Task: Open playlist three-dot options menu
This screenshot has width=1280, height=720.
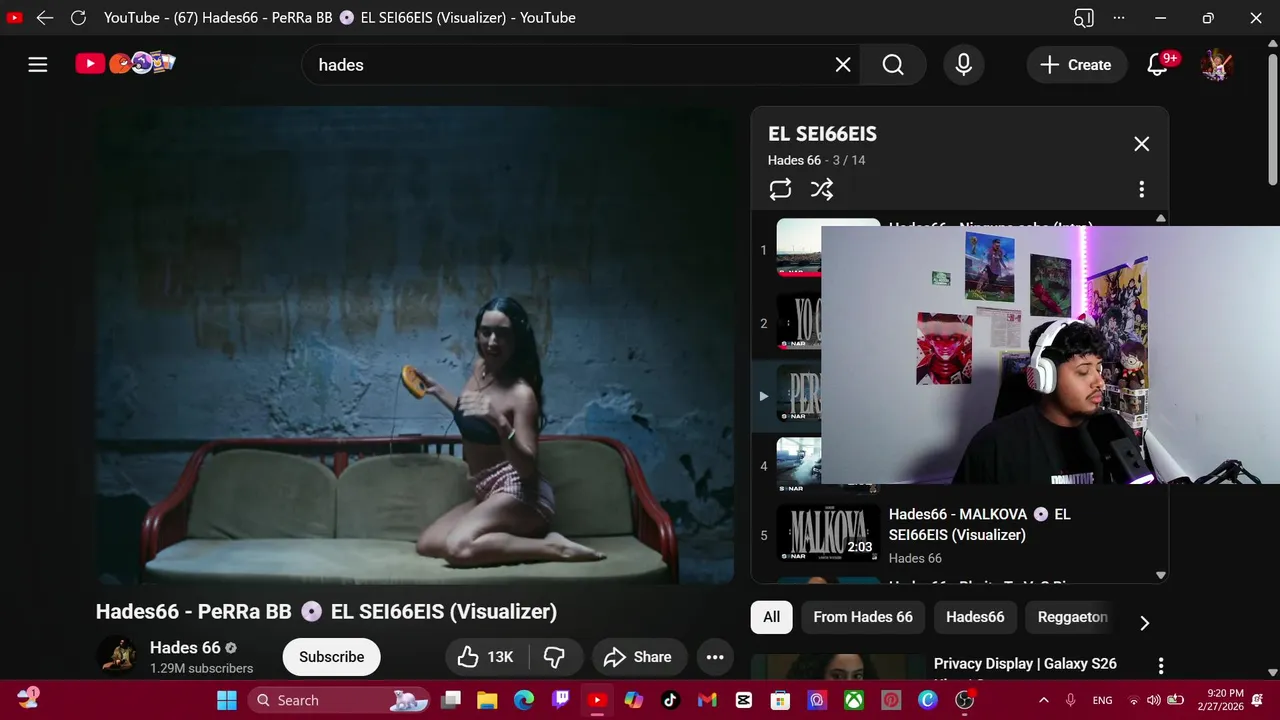Action: pos(1141,189)
